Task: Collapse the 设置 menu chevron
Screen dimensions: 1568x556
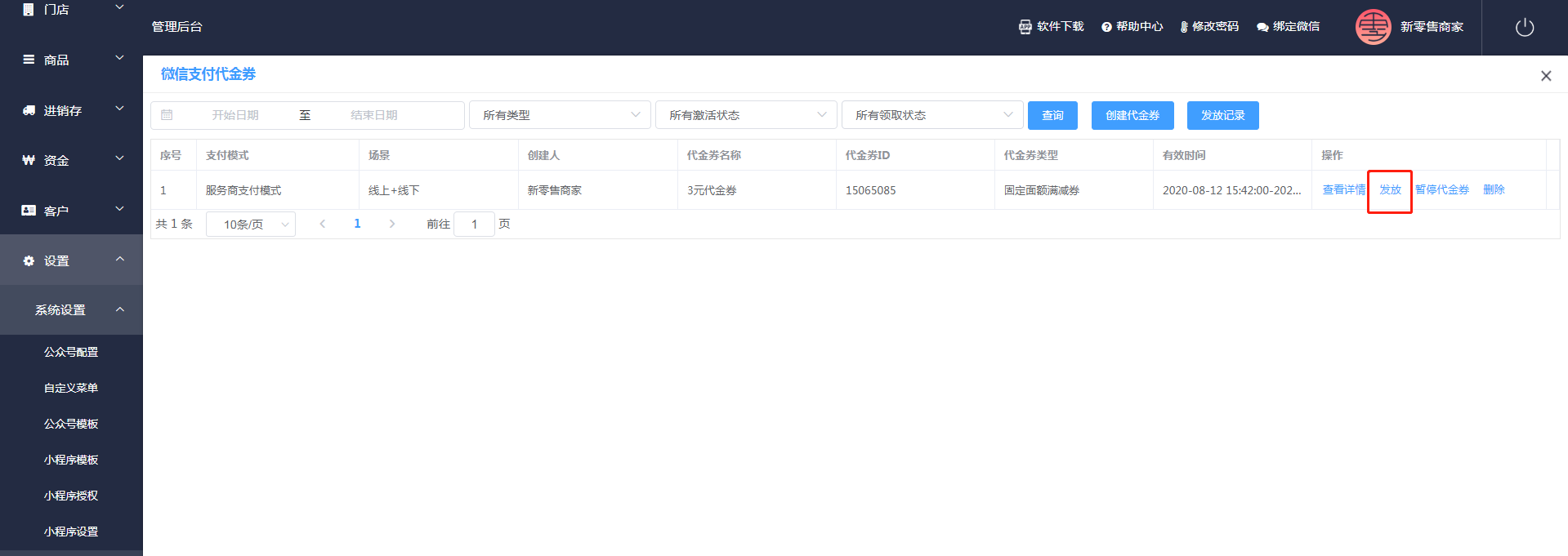Action: 120,259
